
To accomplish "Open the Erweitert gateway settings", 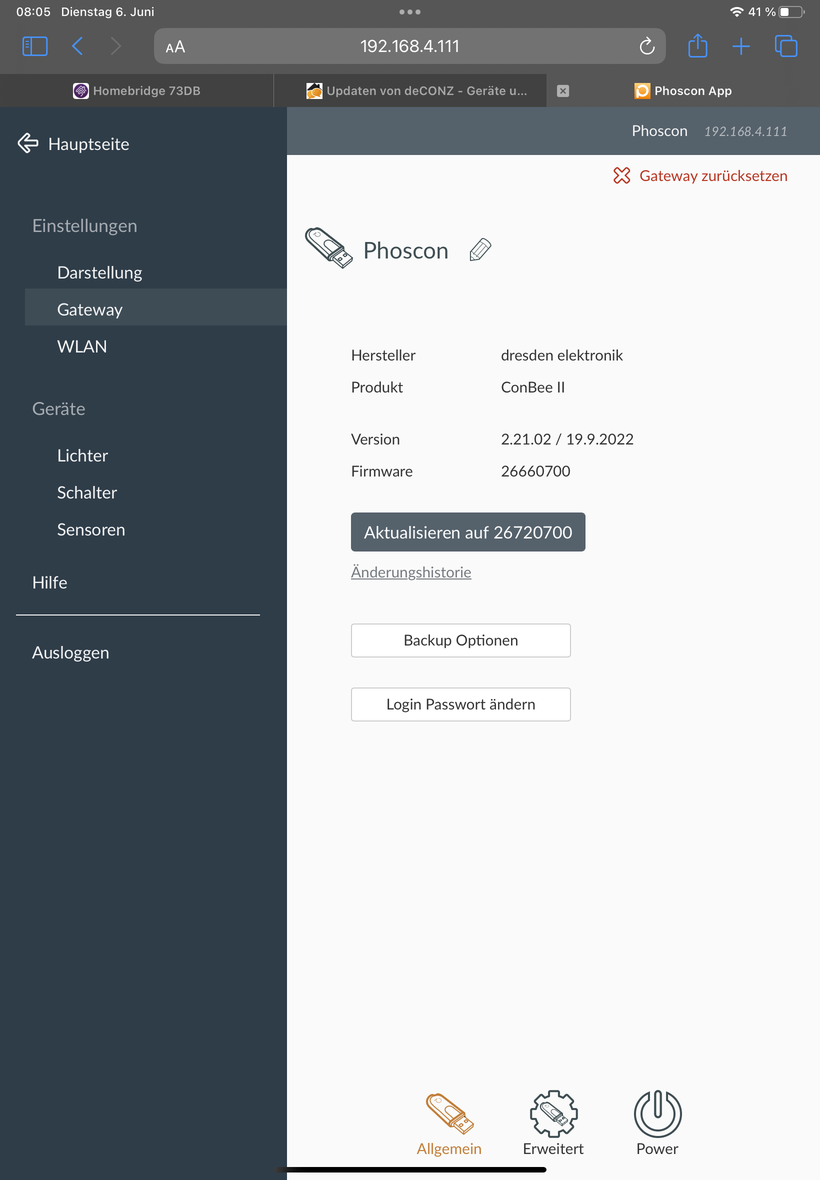I will click(x=553, y=1123).
